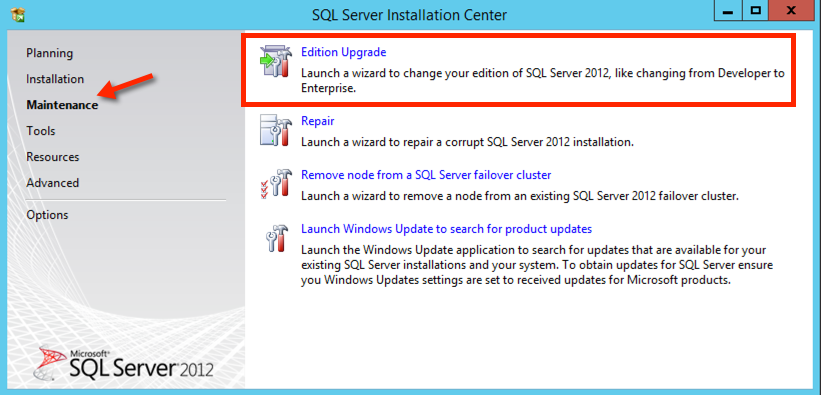Click the Repair description about corrupt installation
This screenshot has width=821, height=395.
coord(468,142)
